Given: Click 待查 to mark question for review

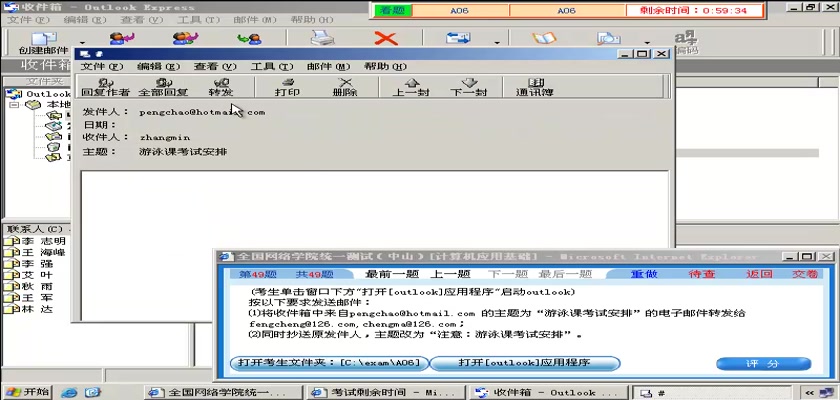Looking at the screenshot, I should tap(702, 274).
